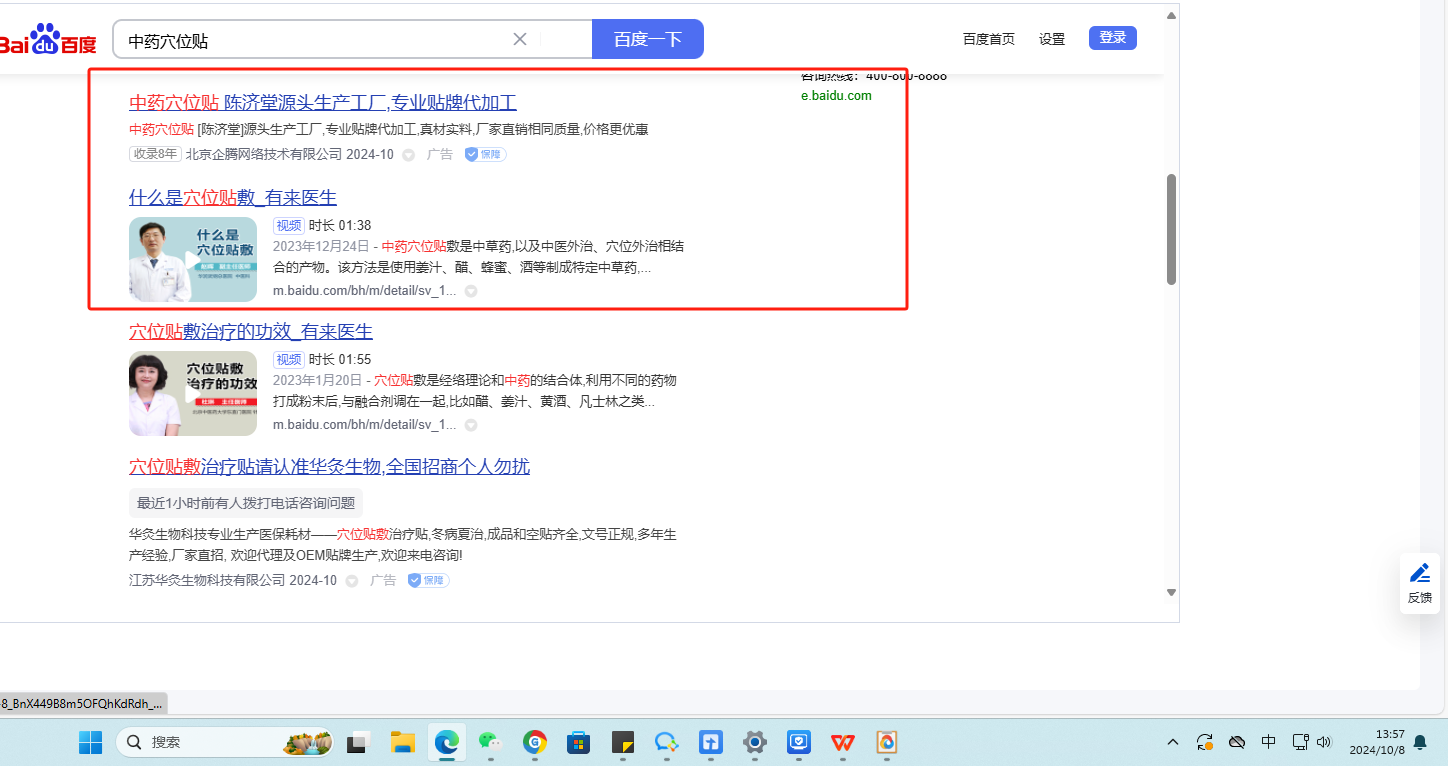Screen dimensions: 1448x766
Task: Toggle the 中 input method indicator
Action: (1268, 742)
